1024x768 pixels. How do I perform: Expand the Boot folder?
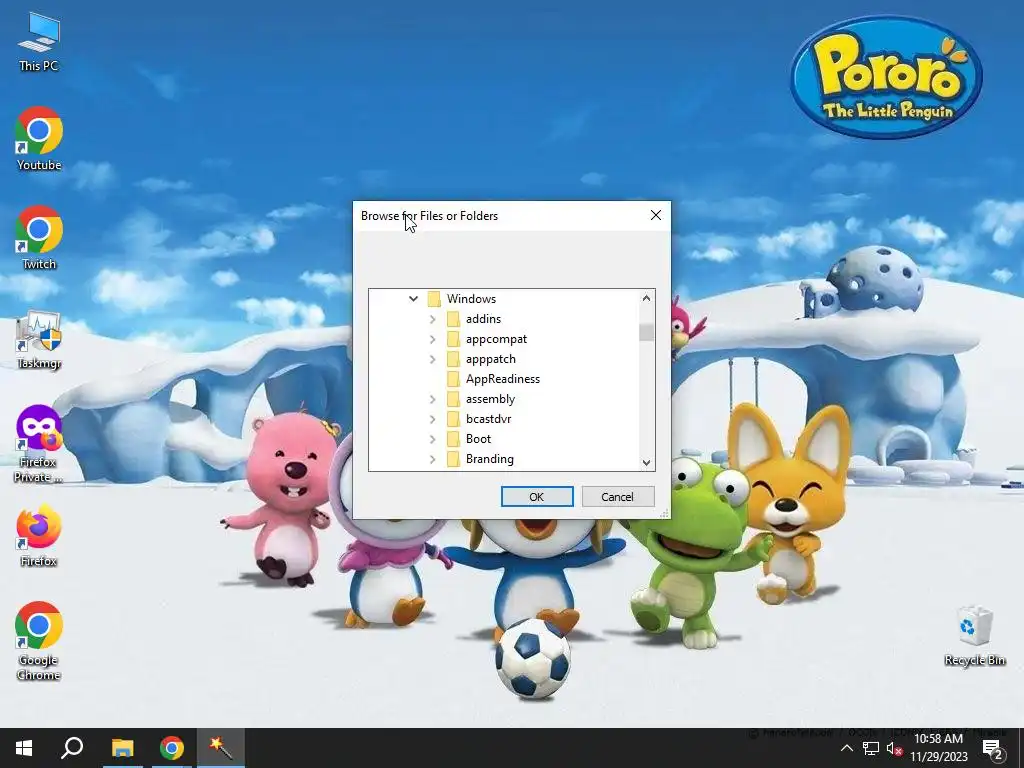[432, 439]
